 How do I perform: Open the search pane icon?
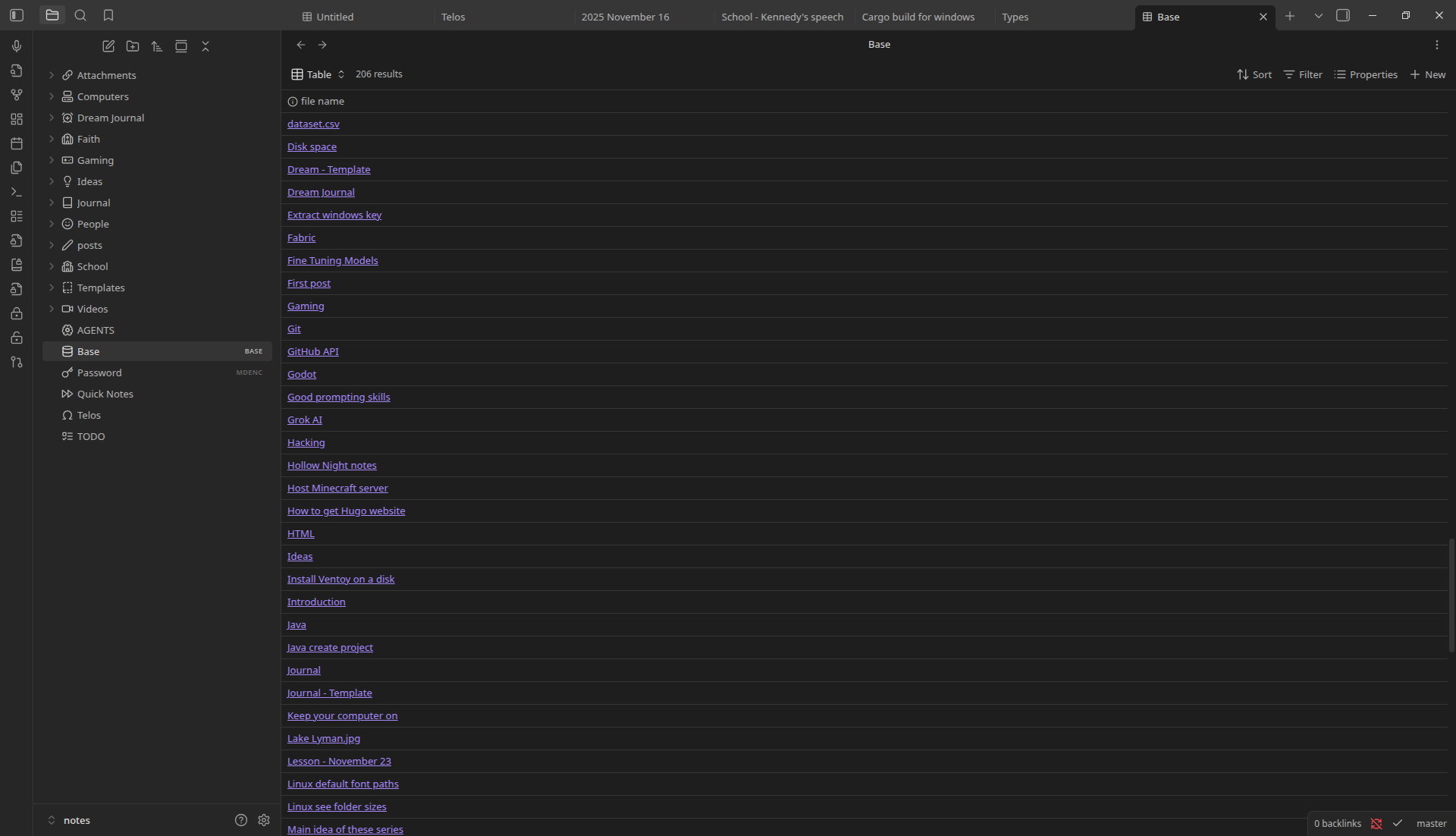click(x=80, y=15)
